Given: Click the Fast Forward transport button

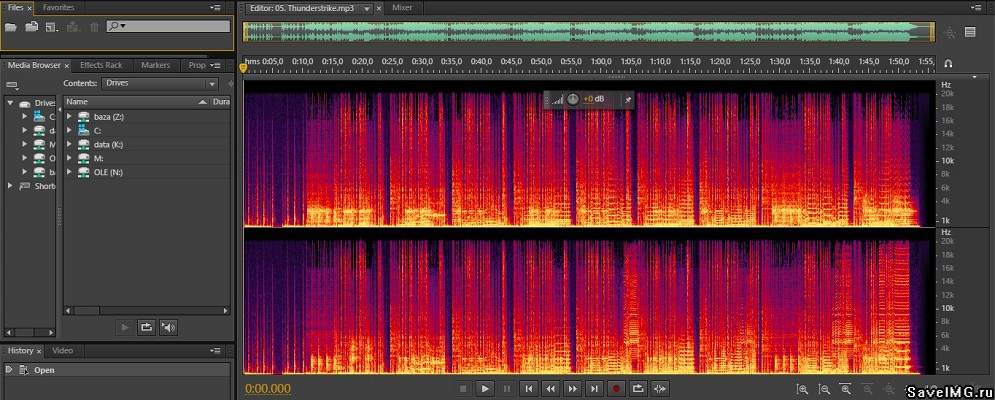Looking at the screenshot, I should coord(572,388).
